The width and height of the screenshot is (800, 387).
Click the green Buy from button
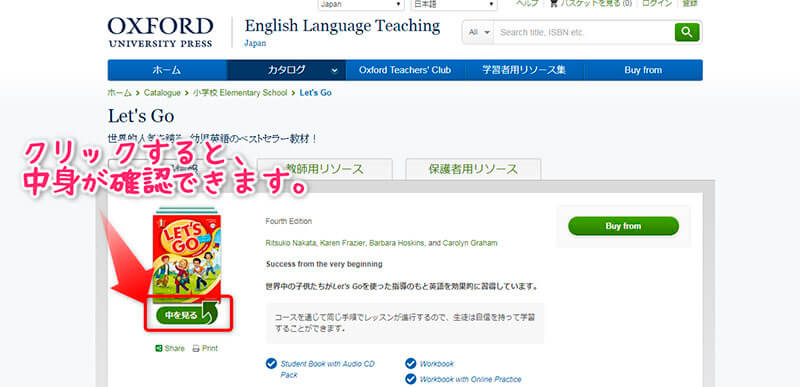623,226
